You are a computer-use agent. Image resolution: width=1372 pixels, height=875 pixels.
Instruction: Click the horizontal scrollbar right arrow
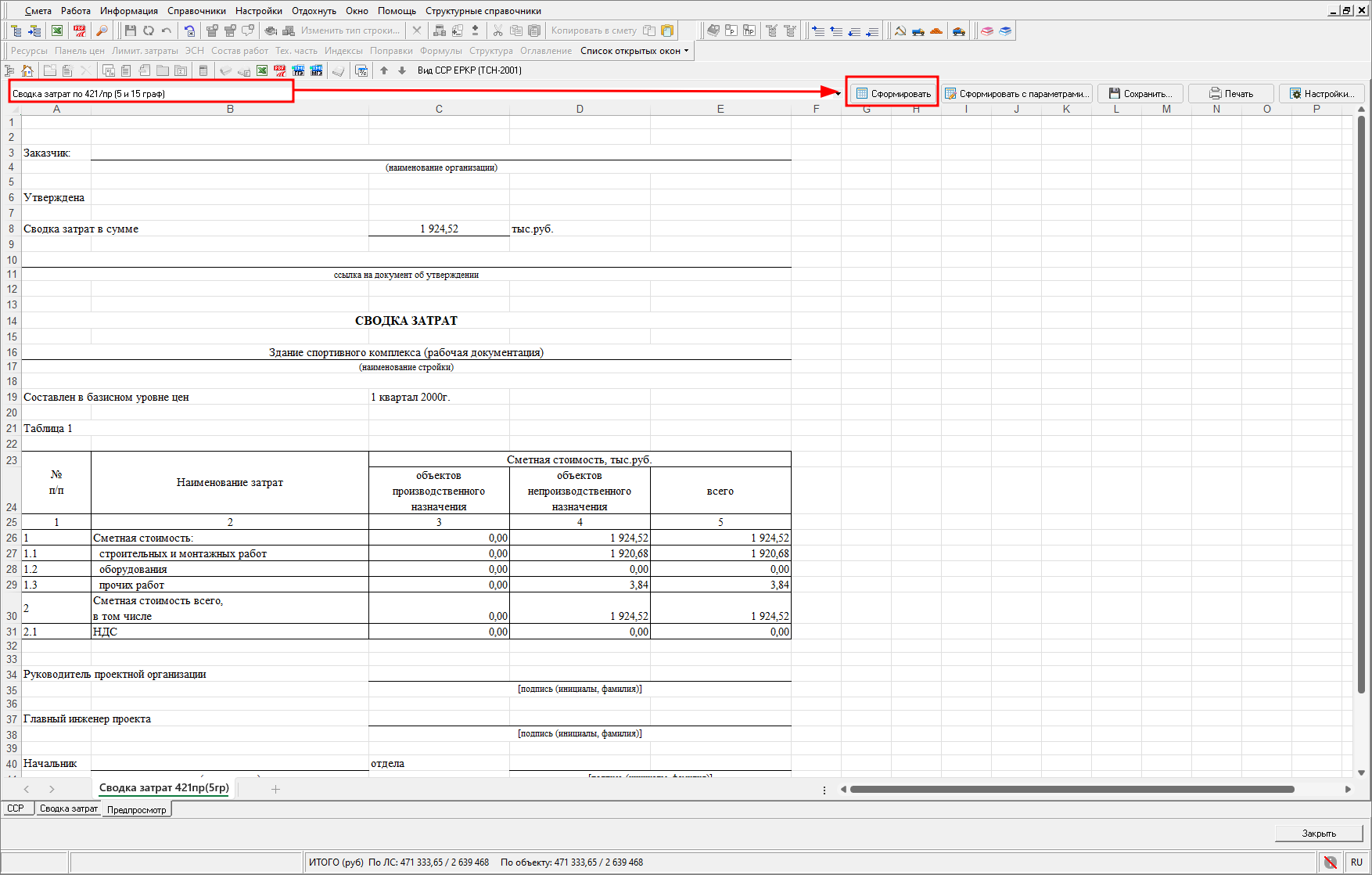(x=1348, y=789)
